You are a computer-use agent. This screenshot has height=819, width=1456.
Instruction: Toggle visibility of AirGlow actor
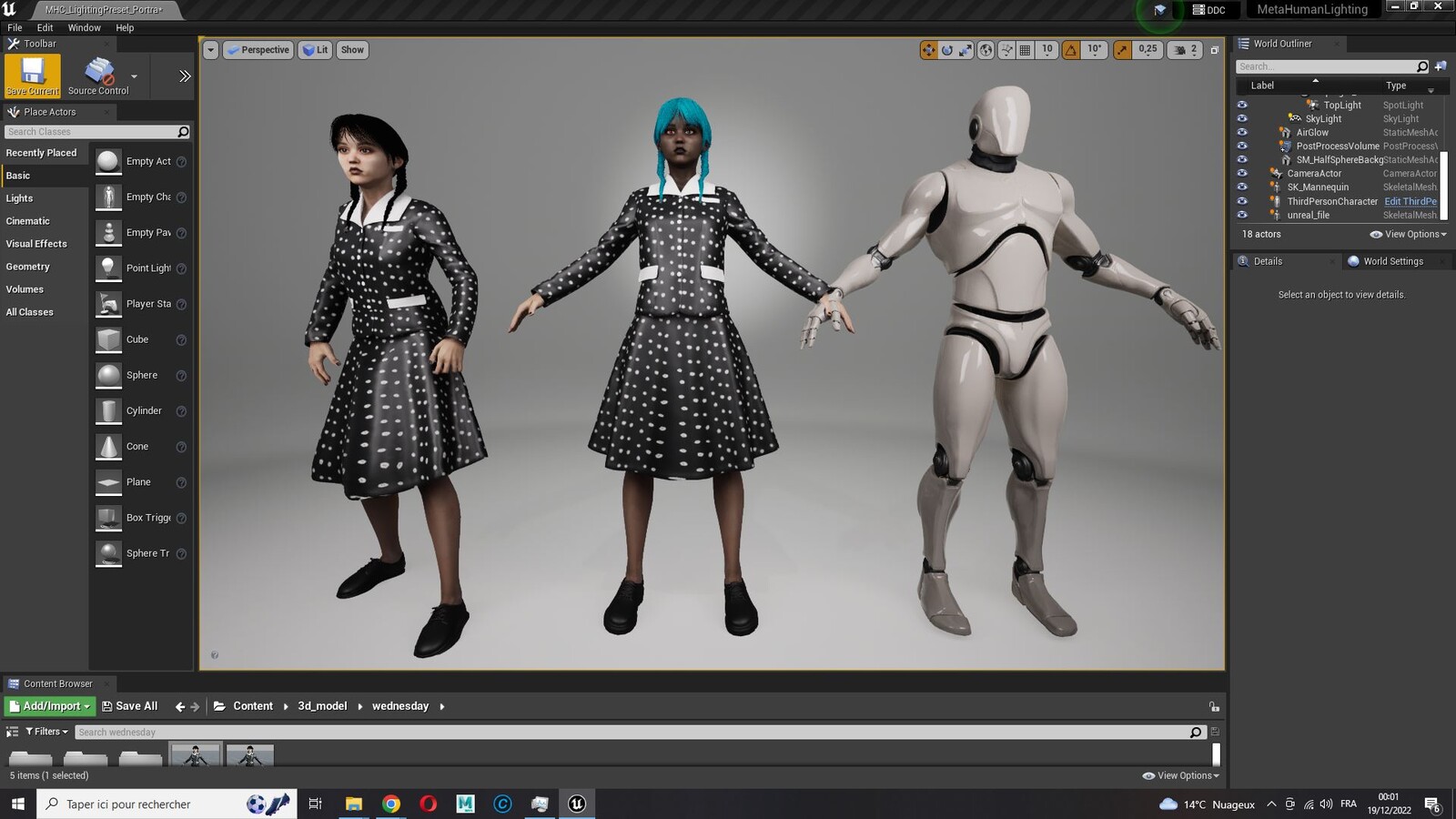[x=1242, y=132]
